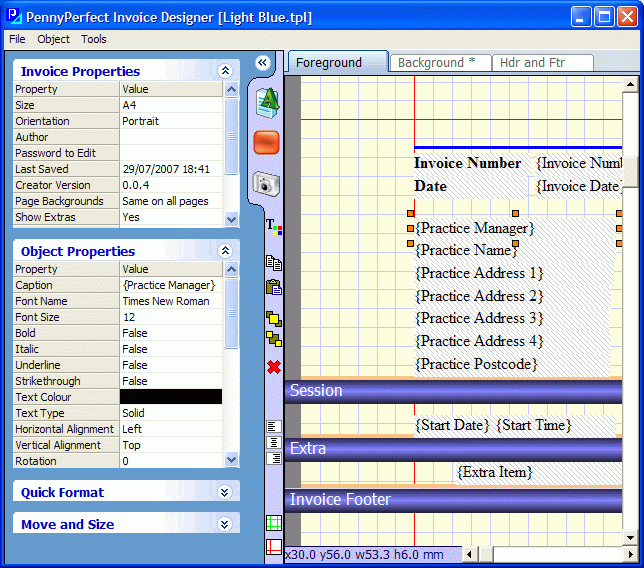Click the Invoice Footer section band
The image size is (644, 568).
click(453, 500)
